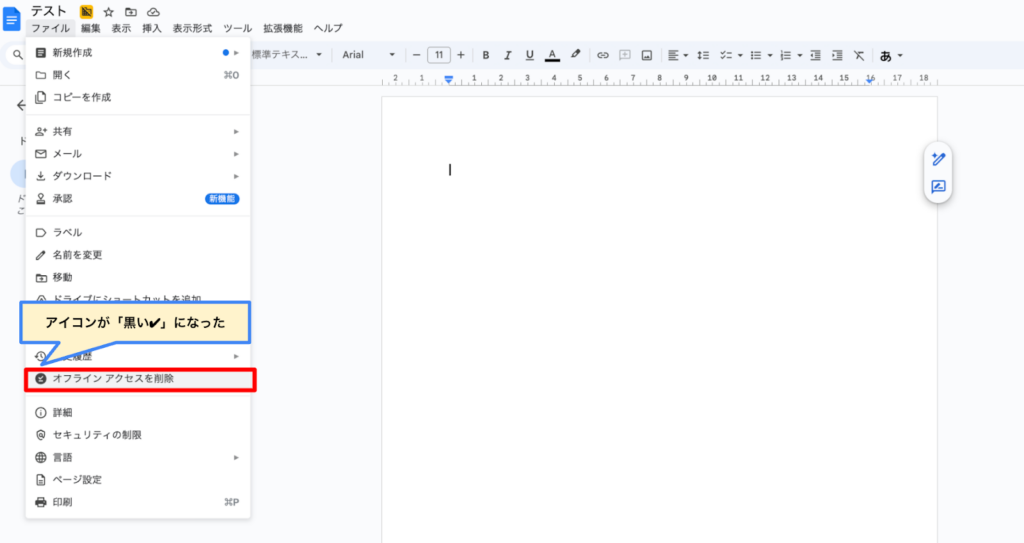
Task: Star the document with the star icon
Action: tap(109, 12)
